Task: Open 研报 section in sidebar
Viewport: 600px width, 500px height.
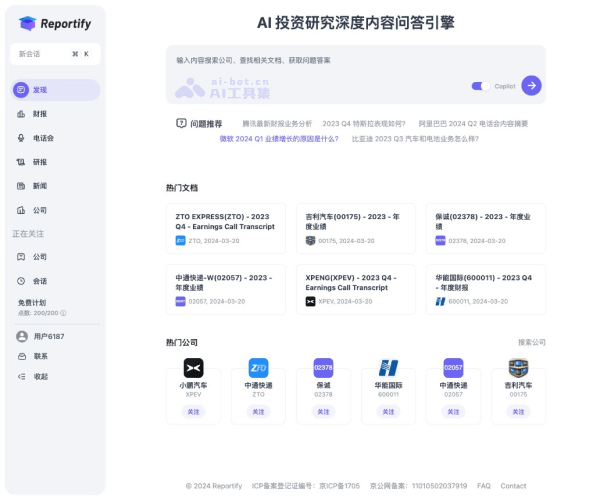Action: click(40, 161)
